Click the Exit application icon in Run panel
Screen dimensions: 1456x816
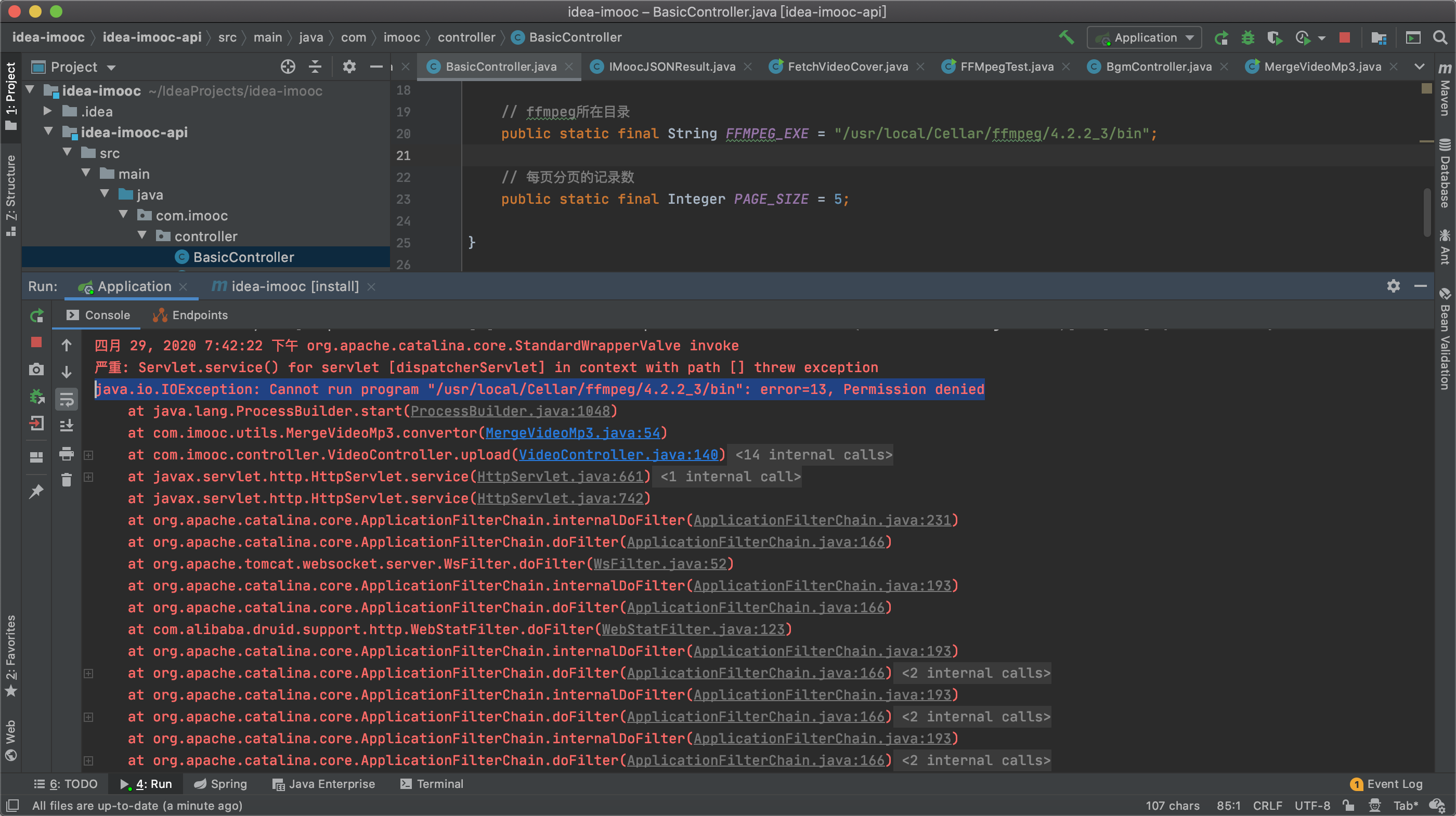(x=37, y=423)
